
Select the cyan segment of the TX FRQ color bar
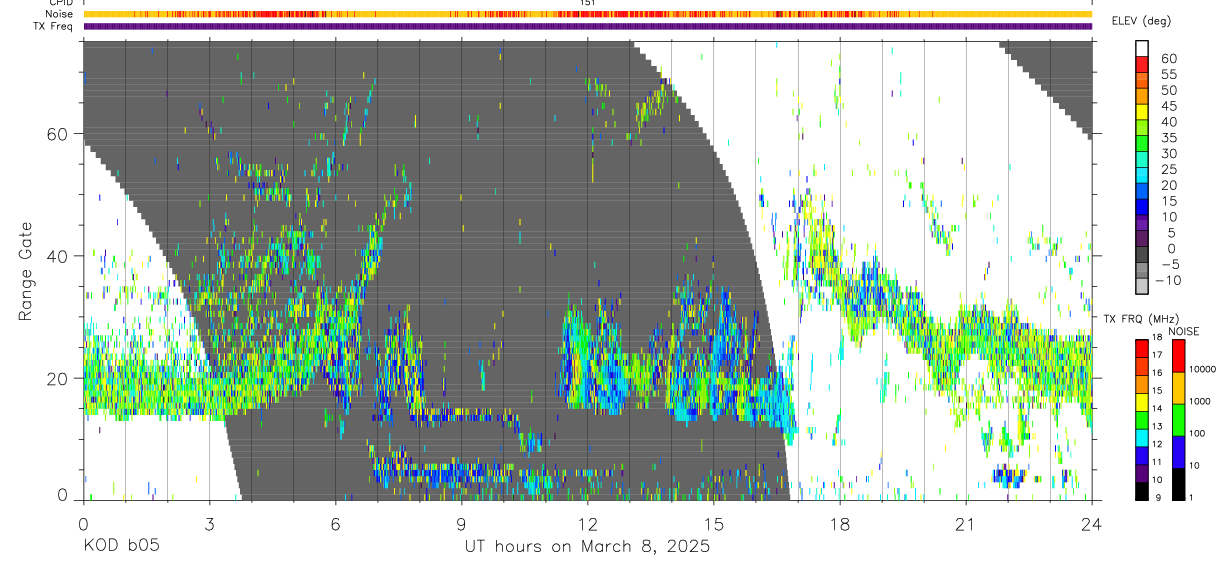tap(1142, 438)
